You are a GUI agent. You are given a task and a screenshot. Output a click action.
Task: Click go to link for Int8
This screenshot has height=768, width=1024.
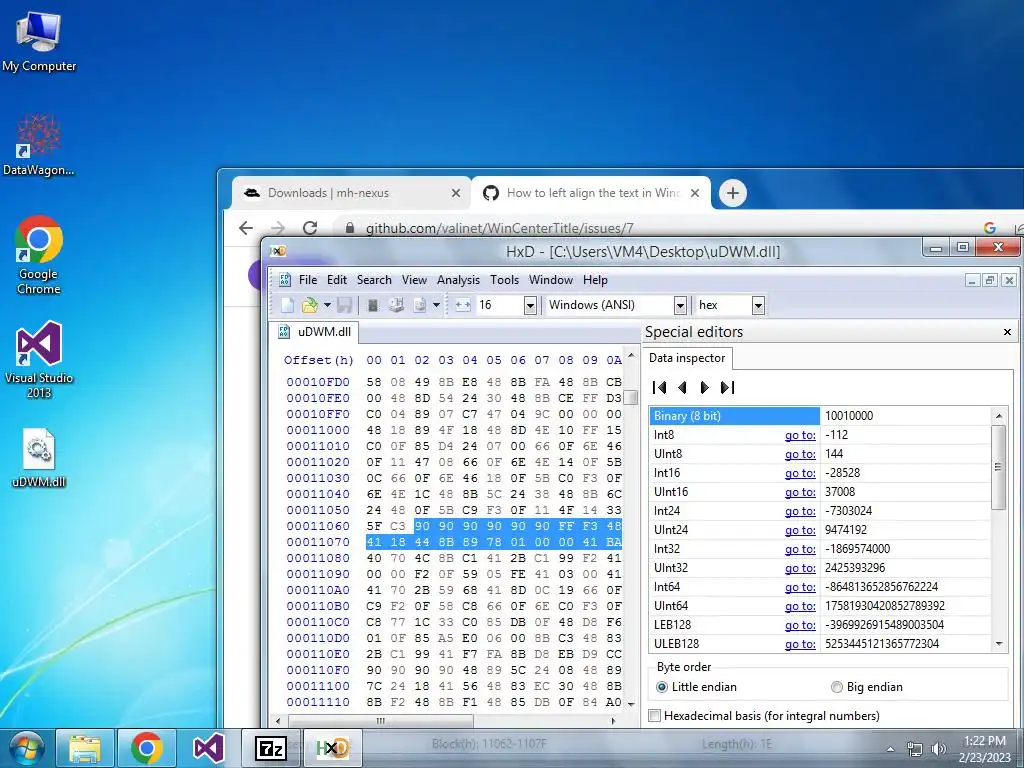[800, 435]
